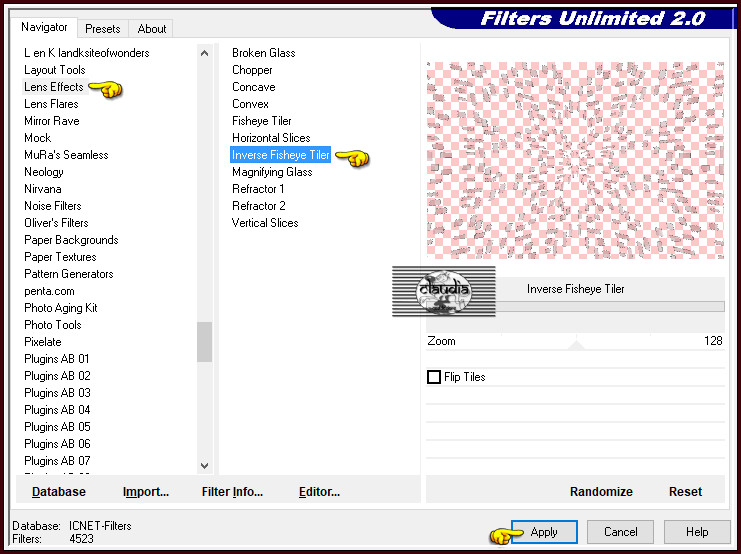
Task: Select Plugins AB 06 category
Action: 57,444
